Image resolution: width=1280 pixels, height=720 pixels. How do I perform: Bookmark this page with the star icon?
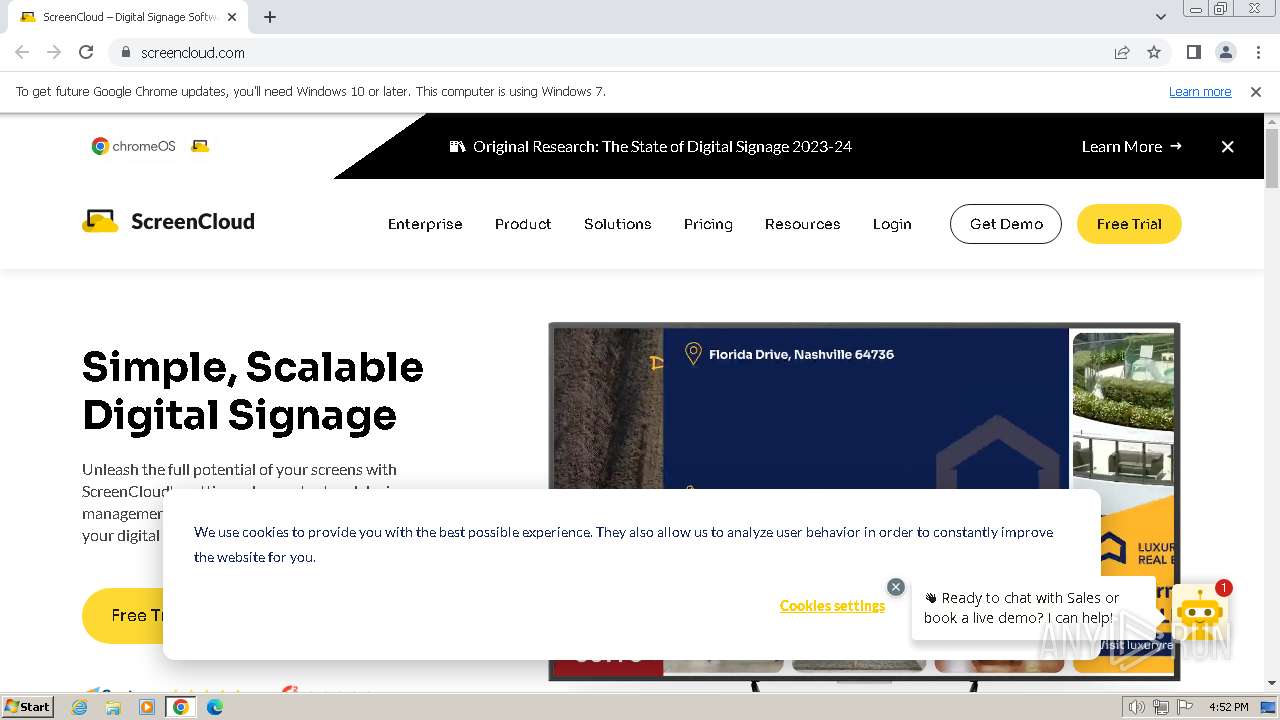coord(1154,52)
